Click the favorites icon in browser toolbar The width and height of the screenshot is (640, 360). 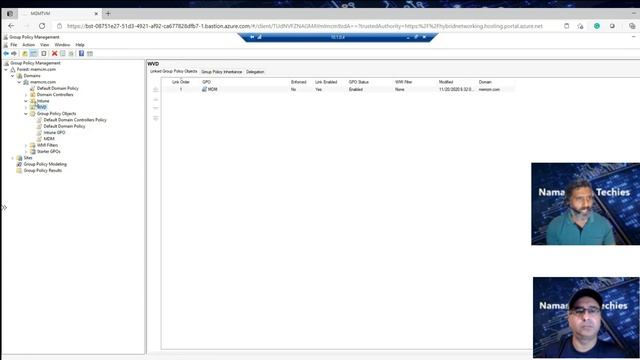[580, 26]
